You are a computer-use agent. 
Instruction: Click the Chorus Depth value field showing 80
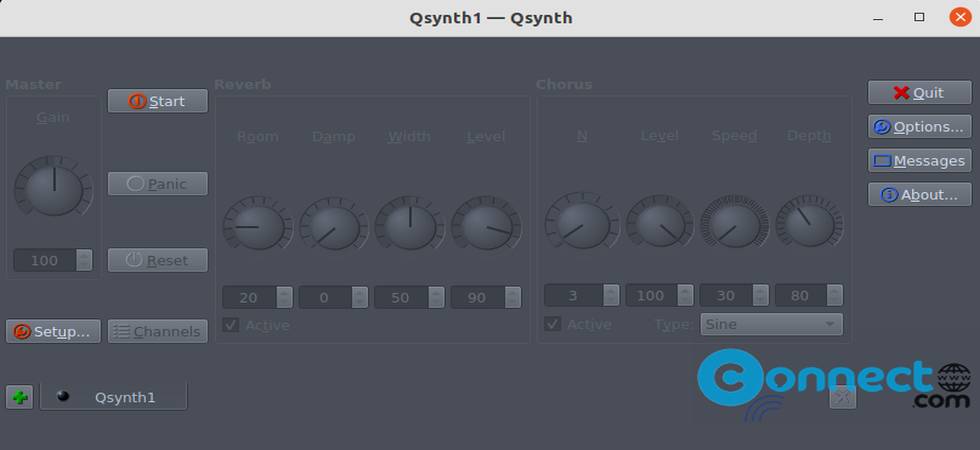[801, 295]
